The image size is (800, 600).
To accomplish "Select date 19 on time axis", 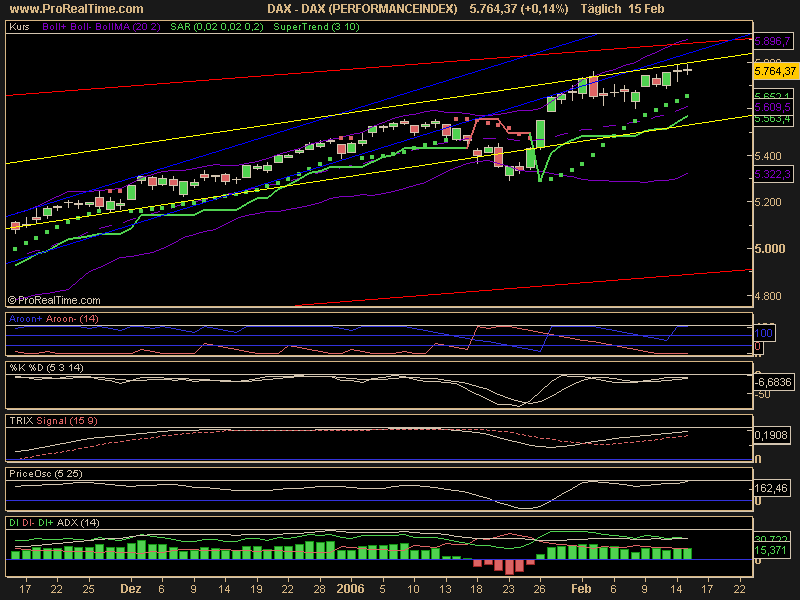I will pyautogui.click(x=256, y=589).
